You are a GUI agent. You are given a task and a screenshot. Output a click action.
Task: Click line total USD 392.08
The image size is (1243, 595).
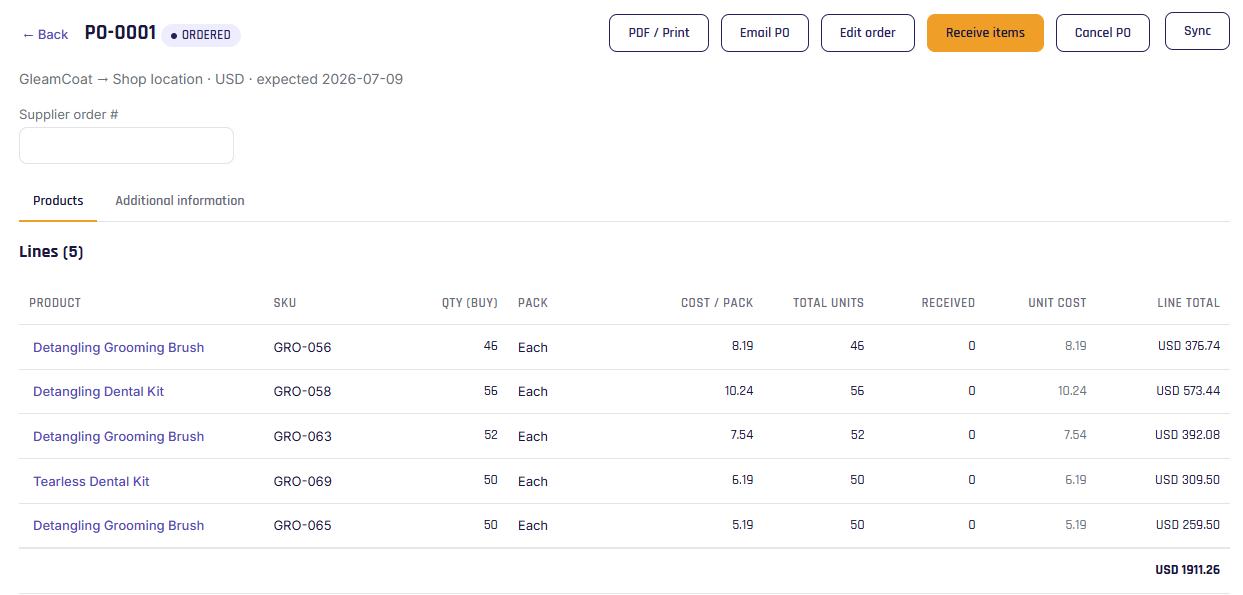[1188, 435]
